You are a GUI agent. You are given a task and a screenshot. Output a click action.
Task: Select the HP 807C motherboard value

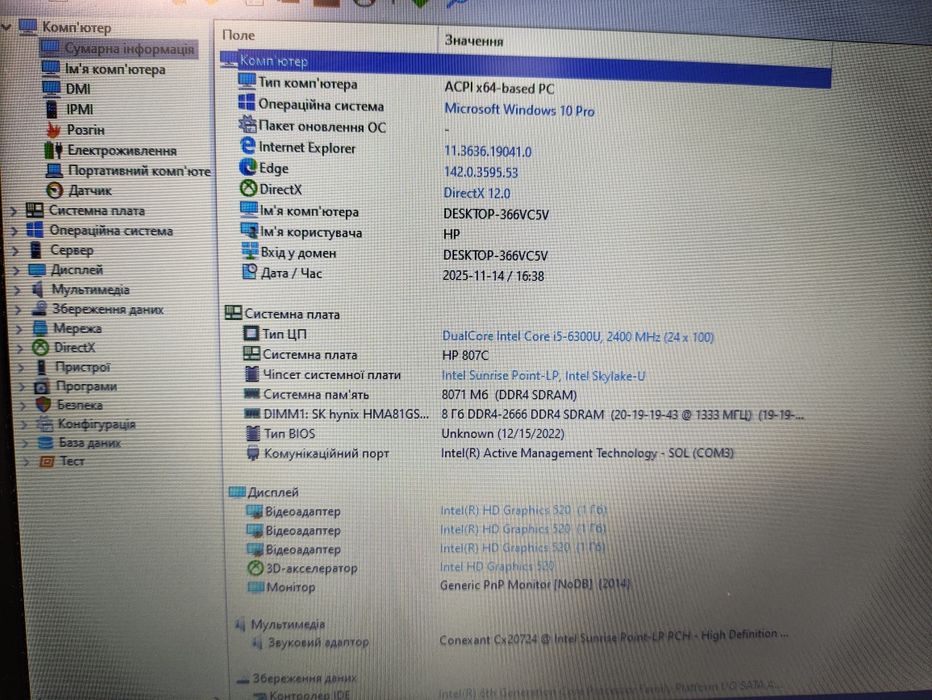tap(465, 355)
